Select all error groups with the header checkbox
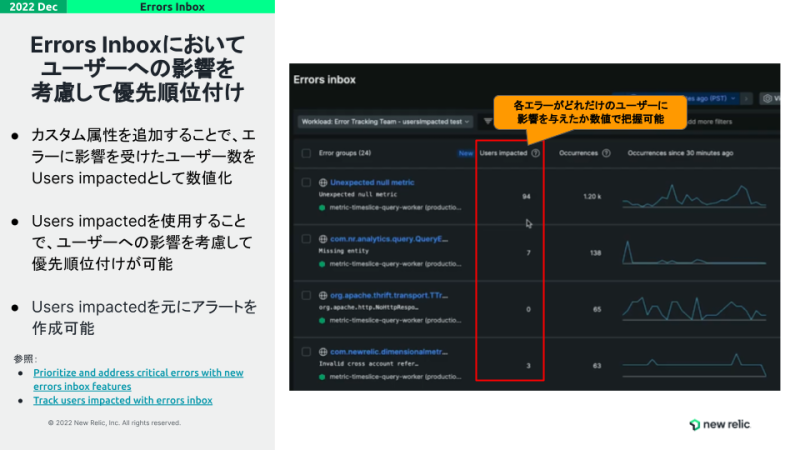The height and width of the screenshot is (450, 800). pos(306,153)
